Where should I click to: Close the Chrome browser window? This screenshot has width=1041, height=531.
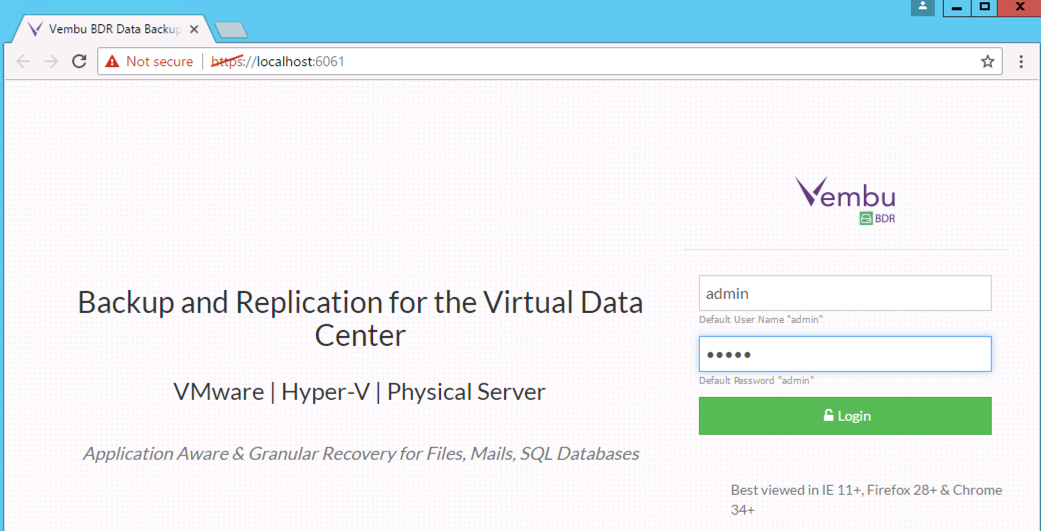[x=1020, y=8]
